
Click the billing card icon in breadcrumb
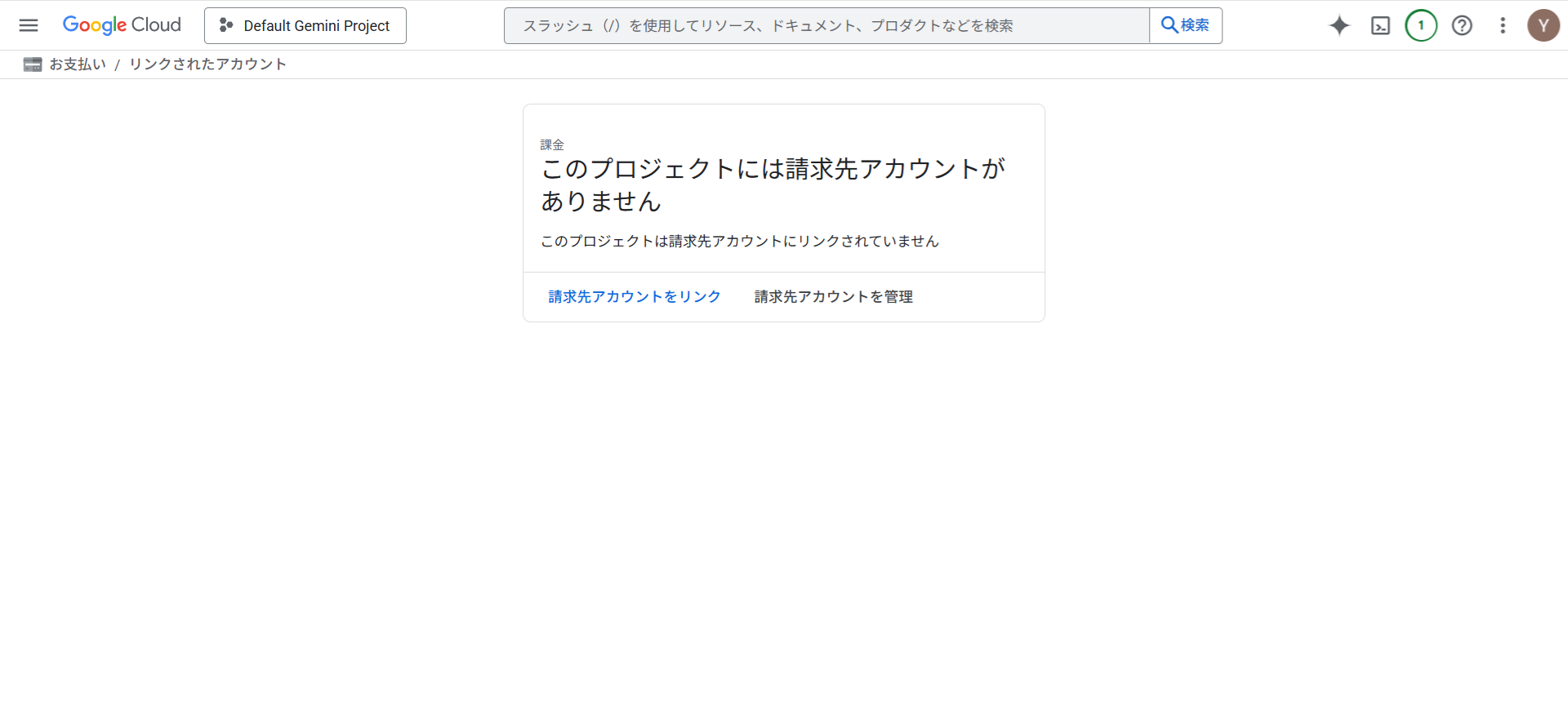coord(33,64)
